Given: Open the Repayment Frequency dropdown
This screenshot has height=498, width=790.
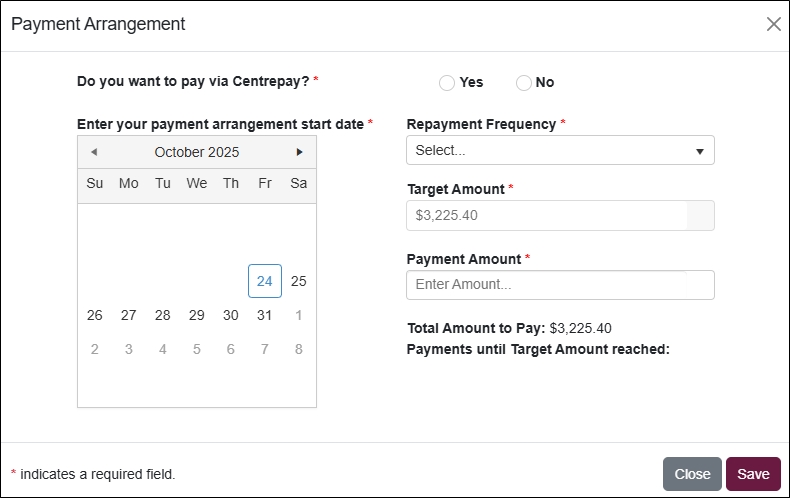Looking at the screenshot, I should point(560,150).
